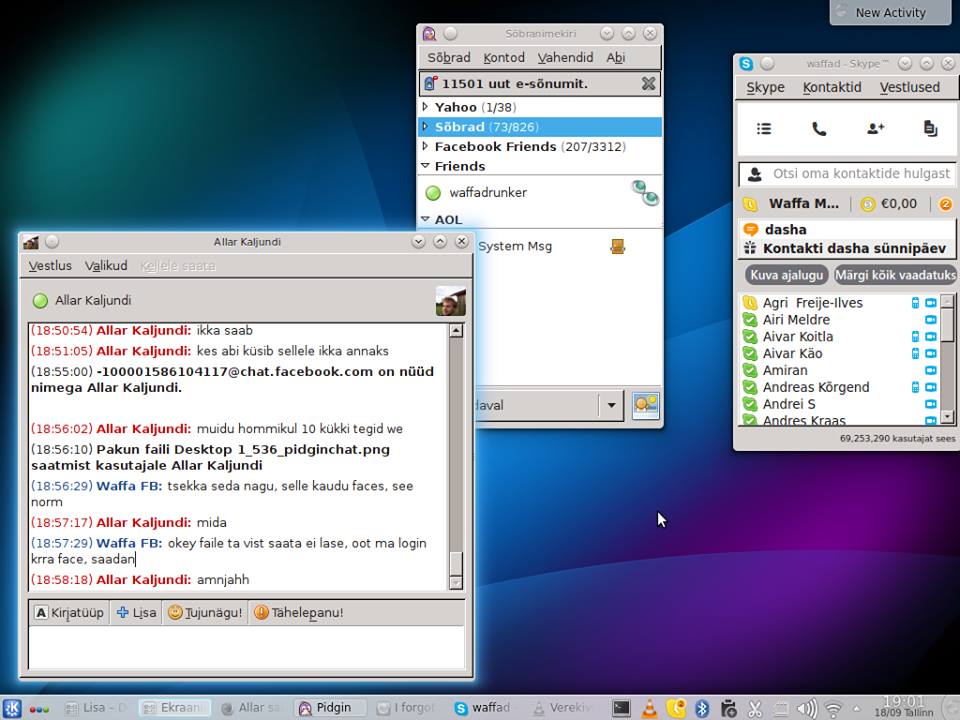This screenshot has width=960, height=720.
Task: Click the orange chat icon beside dasha
Action: (750, 230)
